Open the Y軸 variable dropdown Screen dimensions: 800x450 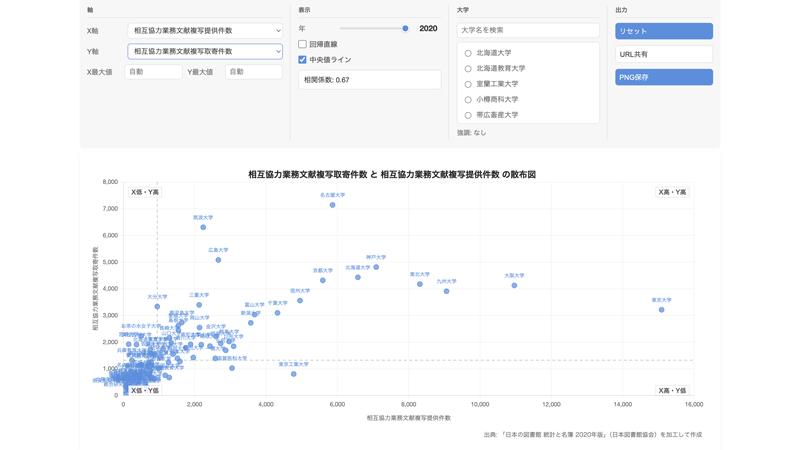point(205,51)
